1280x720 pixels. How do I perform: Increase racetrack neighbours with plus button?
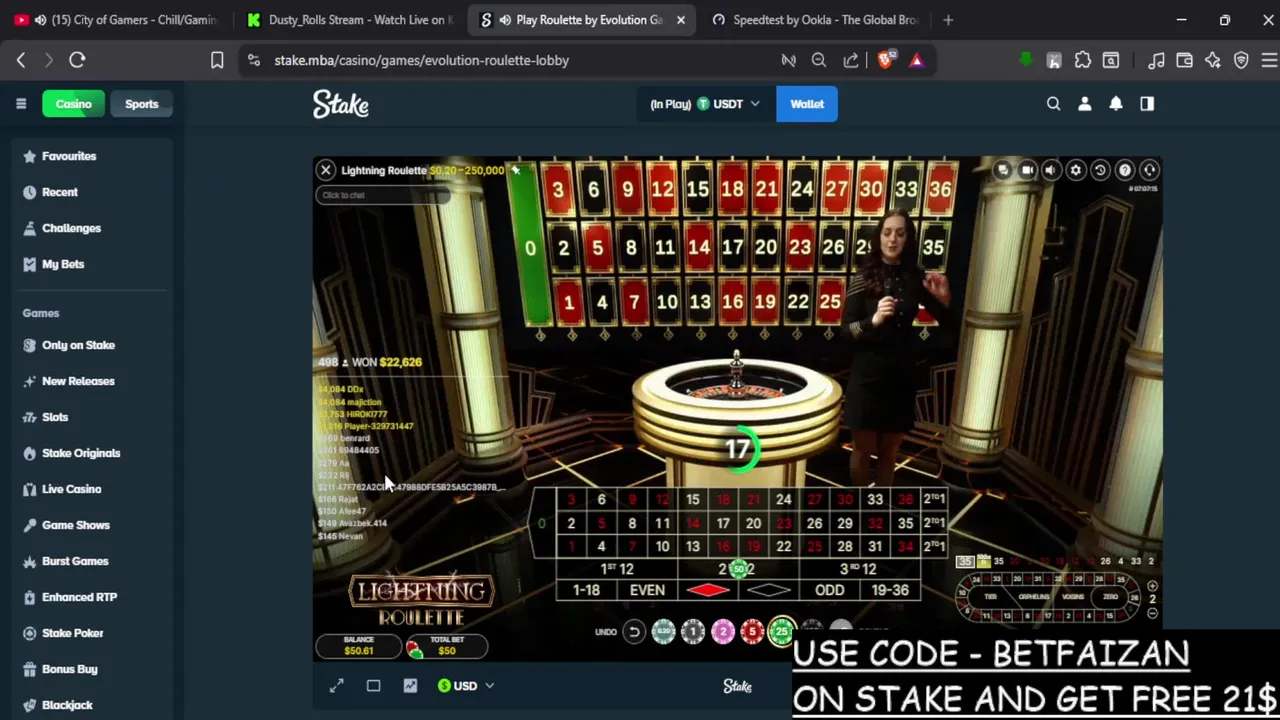point(1152,586)
